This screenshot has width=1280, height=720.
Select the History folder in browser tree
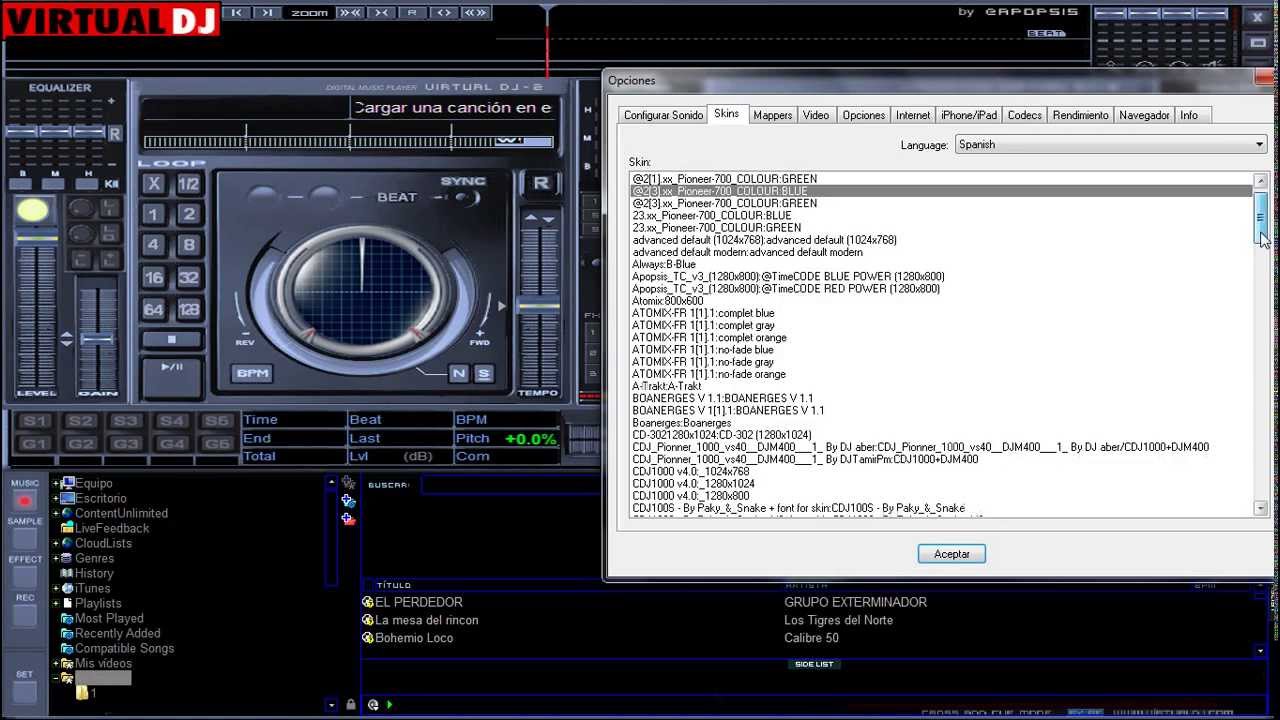coord(94,573)
